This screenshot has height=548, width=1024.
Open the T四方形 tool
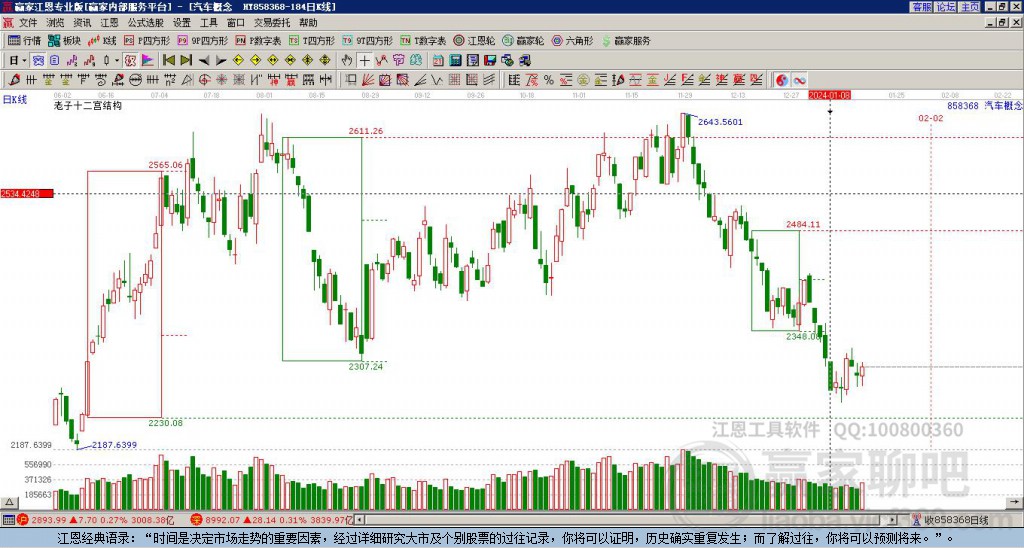point(311,40)
